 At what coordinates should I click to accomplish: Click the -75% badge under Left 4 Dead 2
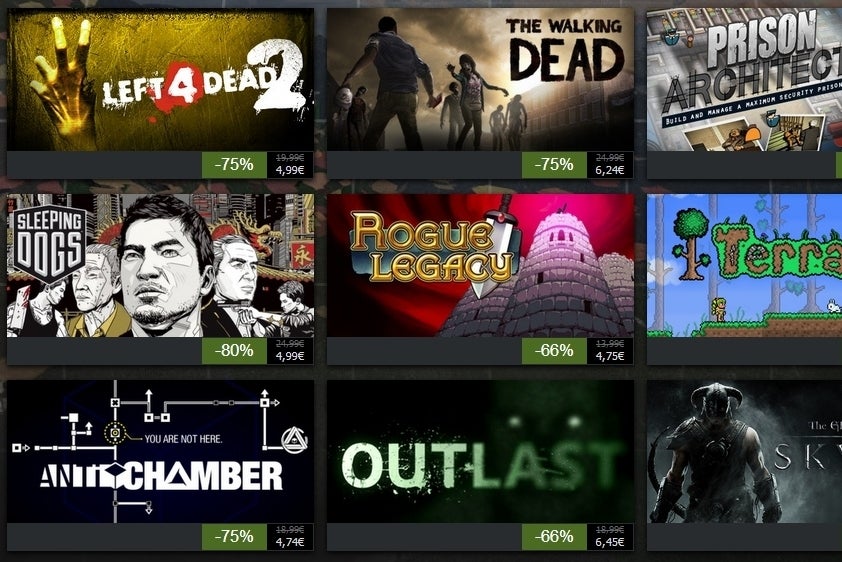click(234, 165)
